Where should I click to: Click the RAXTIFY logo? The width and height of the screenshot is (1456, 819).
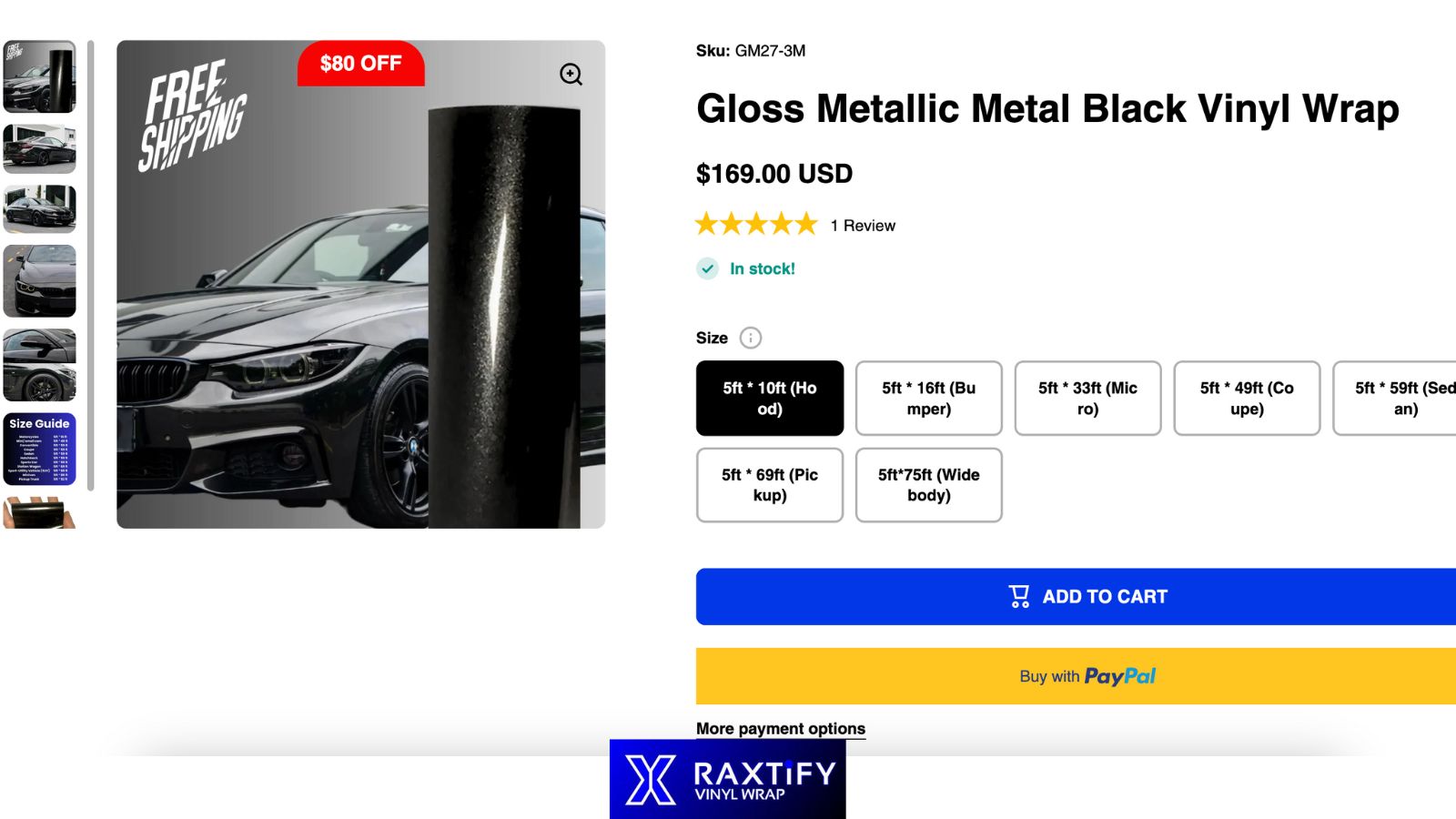[x=726, y=780]
